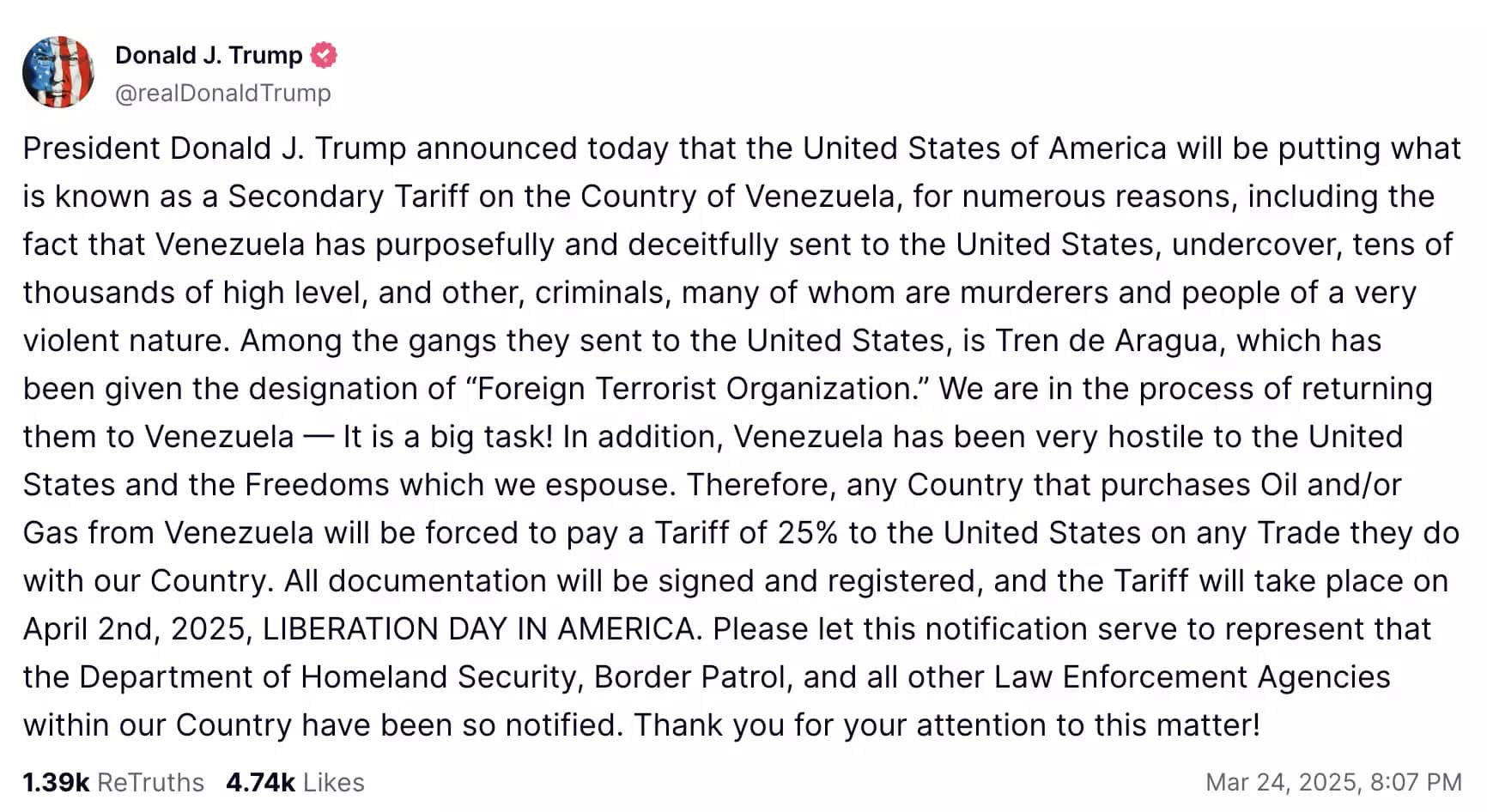Click the 1.39k number

(55, 782)
